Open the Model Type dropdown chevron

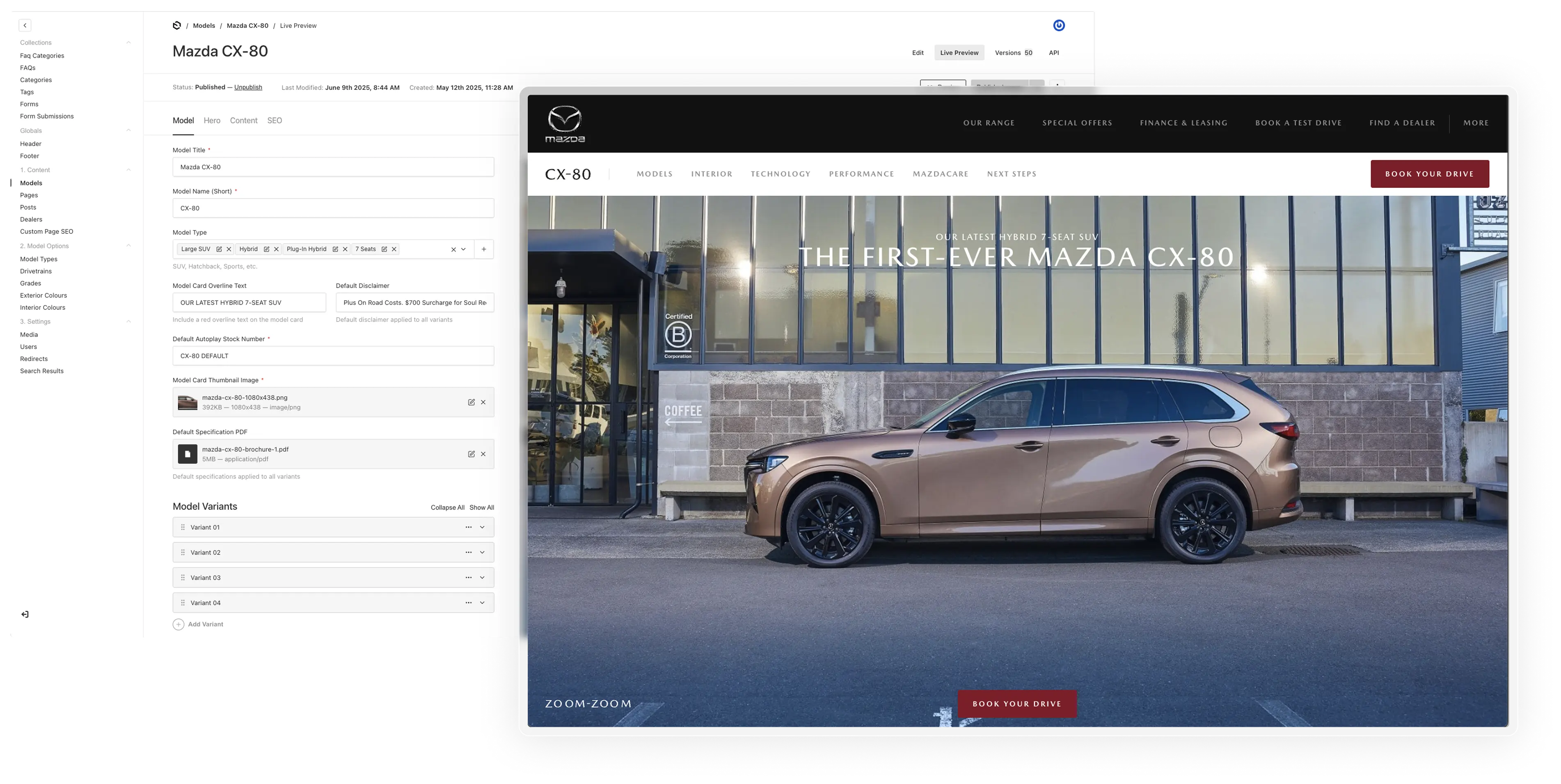[x=464, y=249]
